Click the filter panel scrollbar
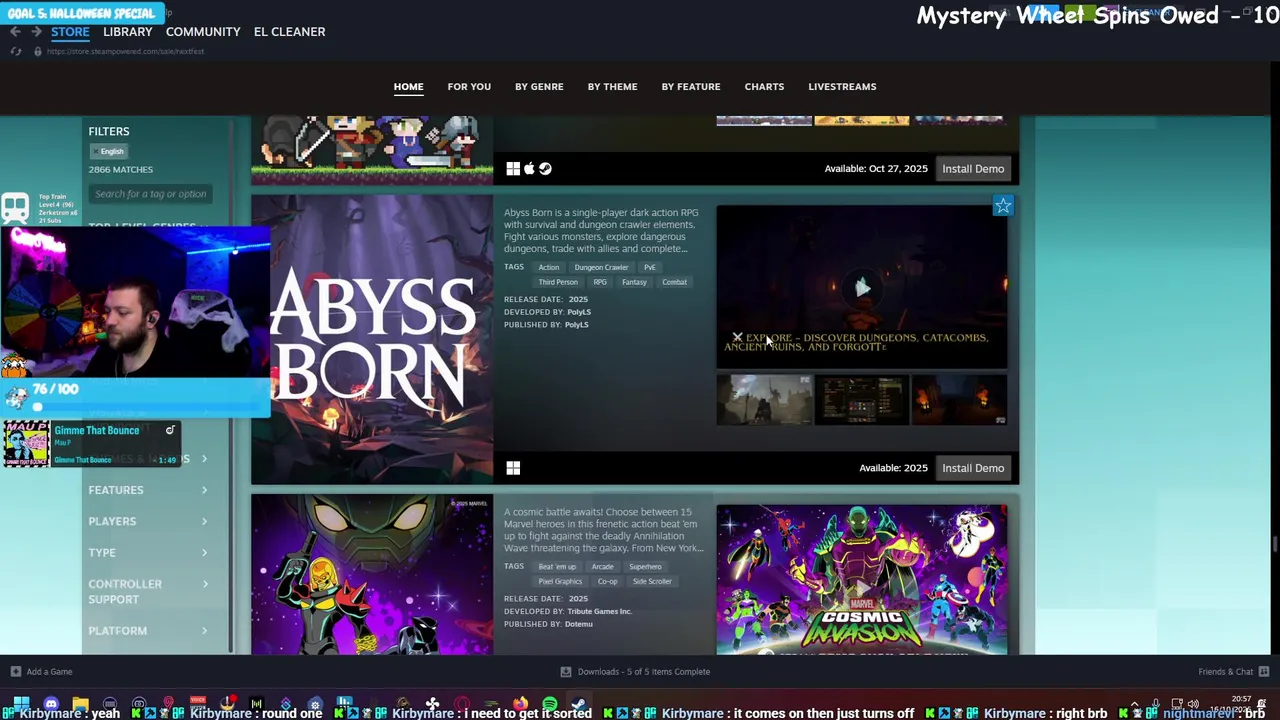1280x720 pixels. pos(232,385)
